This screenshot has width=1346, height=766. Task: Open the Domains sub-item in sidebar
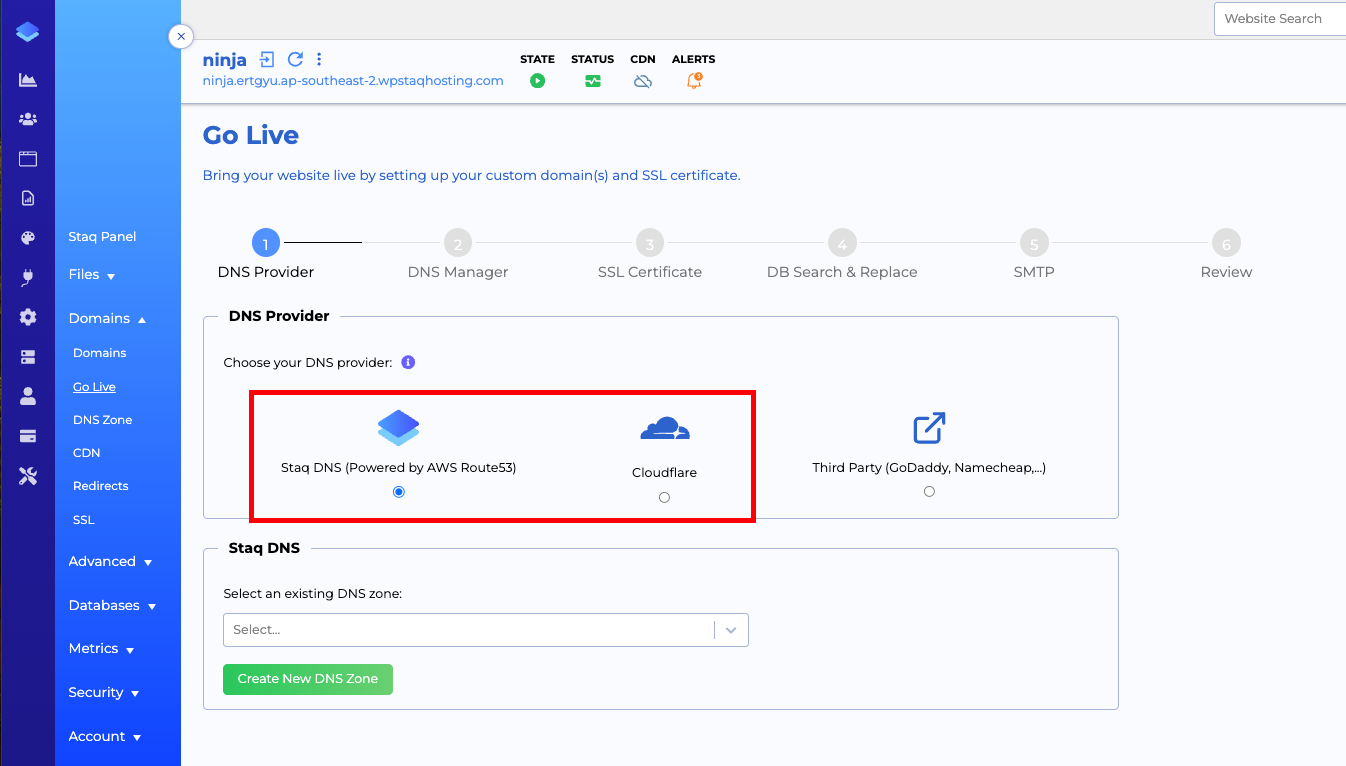[x=100, y=353]
